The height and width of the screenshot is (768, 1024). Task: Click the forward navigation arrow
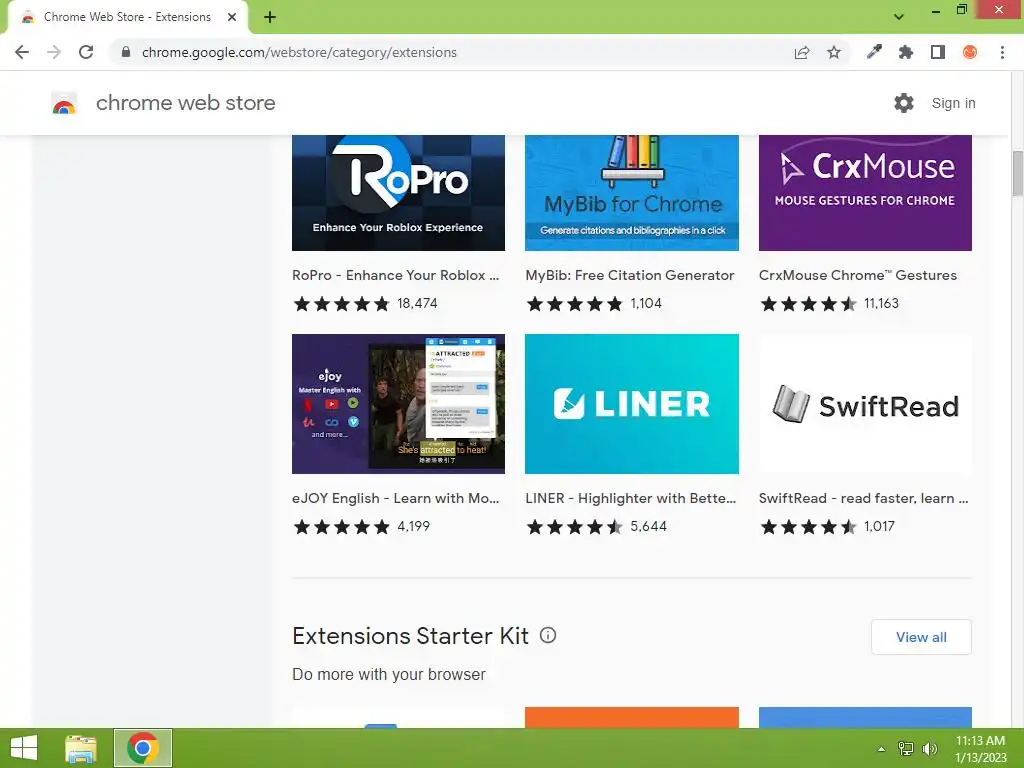[x=54, y=52]
